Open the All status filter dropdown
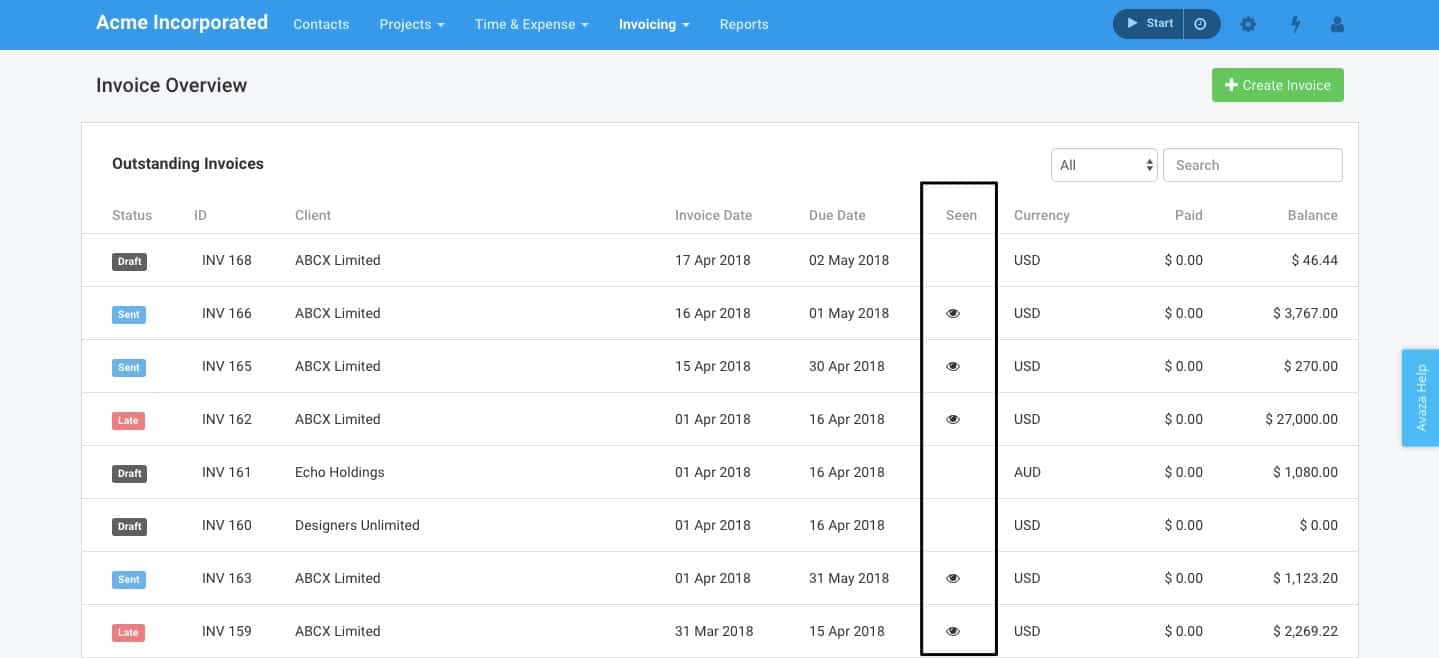The height and width of the screenshot is (658, 1439). (1103, 165)
